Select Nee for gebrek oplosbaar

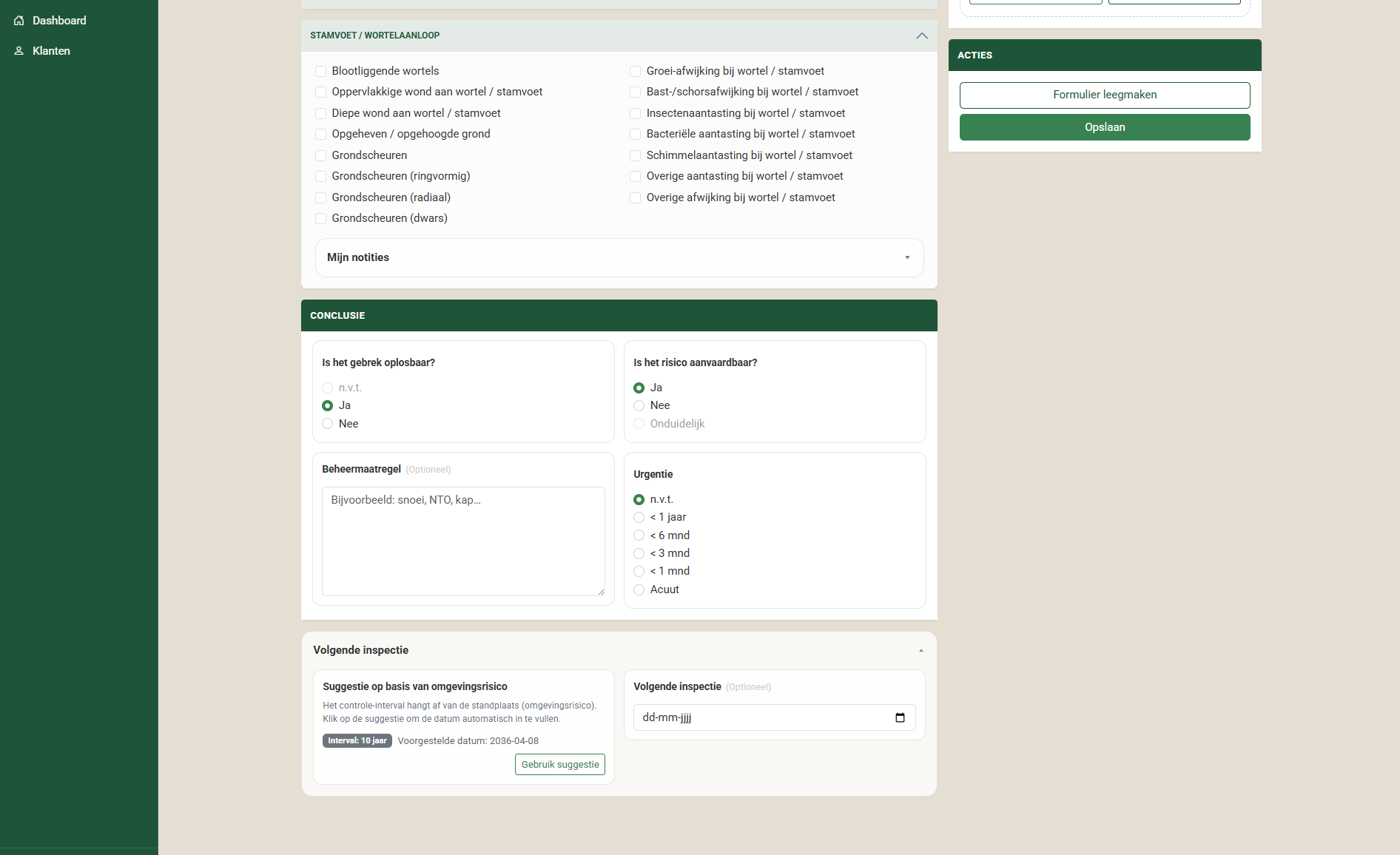pos(328,424)
